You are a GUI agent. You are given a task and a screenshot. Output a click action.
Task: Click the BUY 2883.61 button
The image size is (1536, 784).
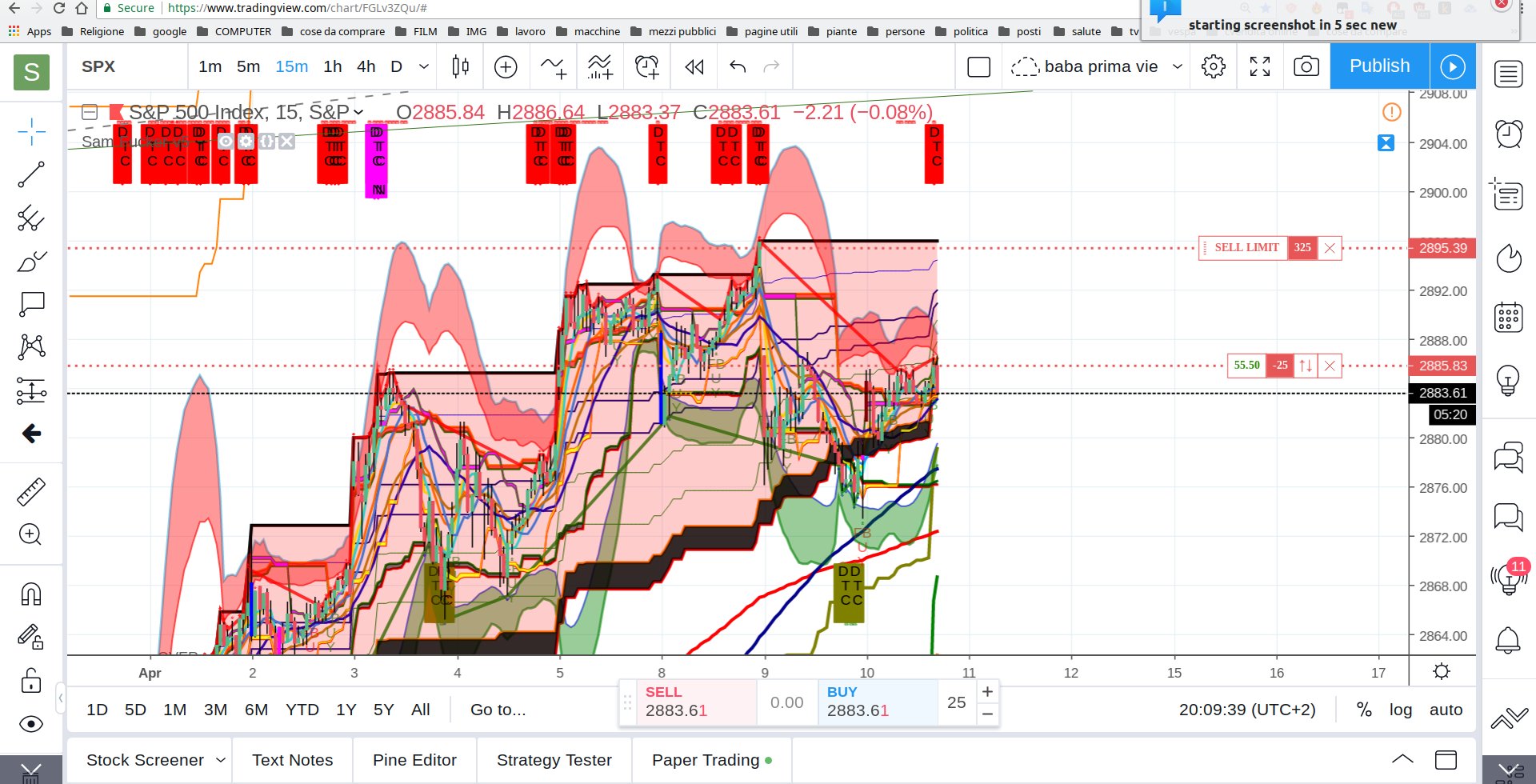(877, 702)
